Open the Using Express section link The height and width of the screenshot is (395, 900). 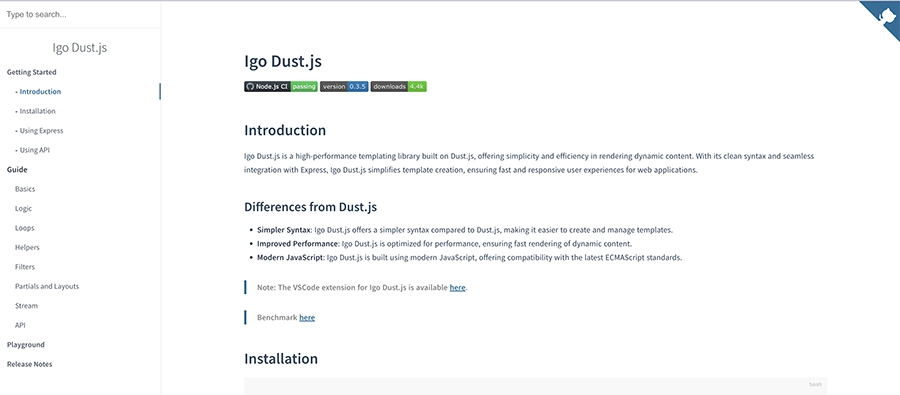pyautogui.click(x=41, y=131)
